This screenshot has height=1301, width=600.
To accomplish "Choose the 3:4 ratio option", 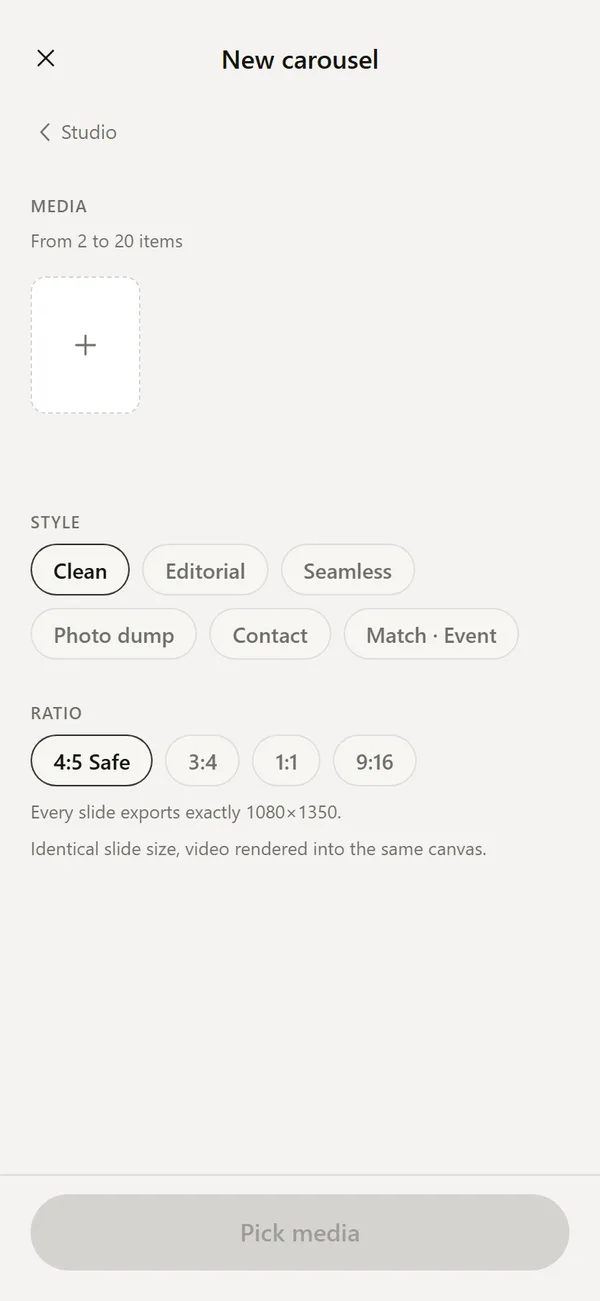I will [x=203, y=762].
